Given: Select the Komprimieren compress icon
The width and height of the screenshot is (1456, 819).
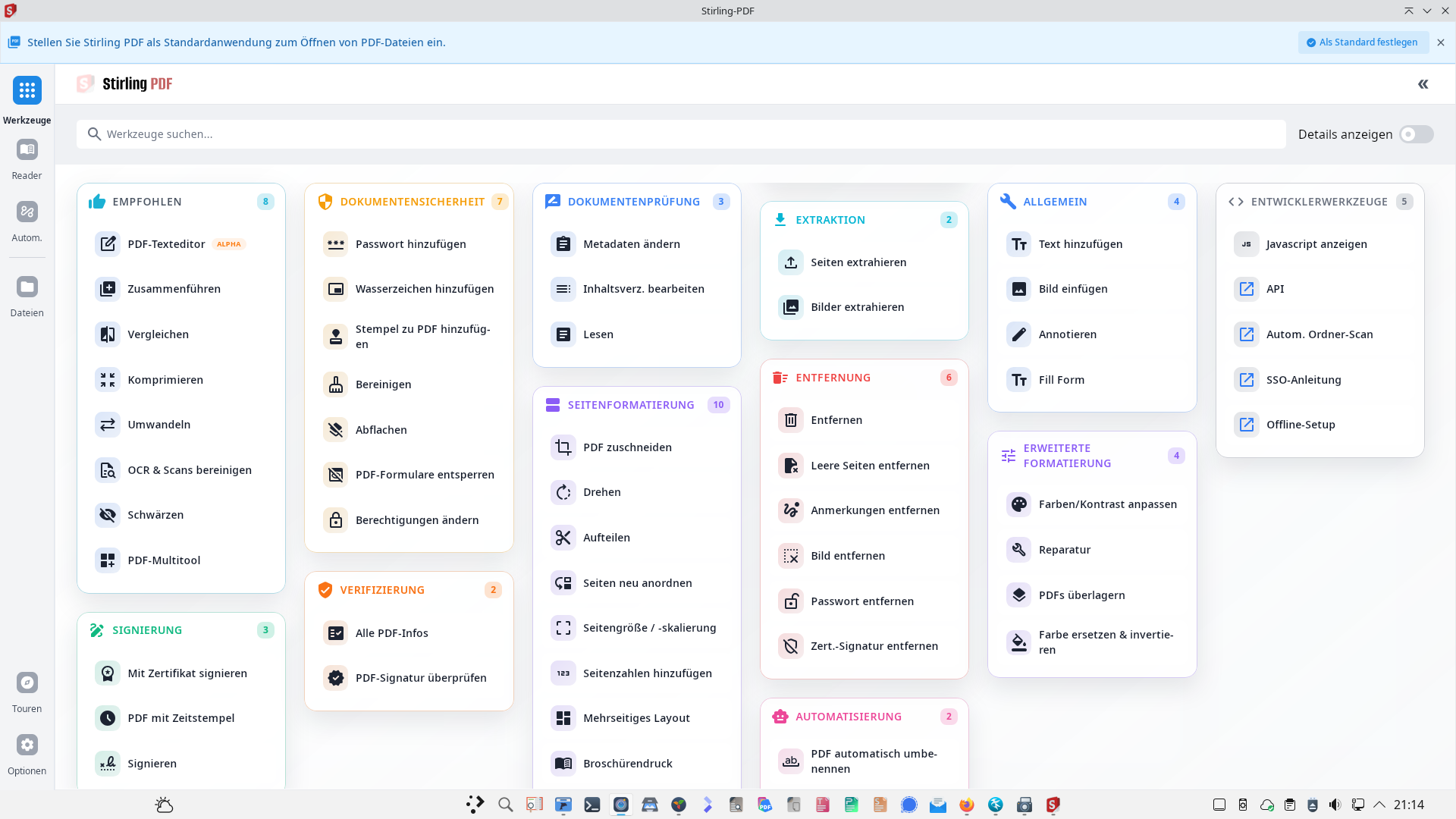Looking at the screenshot, I should 108,380.
